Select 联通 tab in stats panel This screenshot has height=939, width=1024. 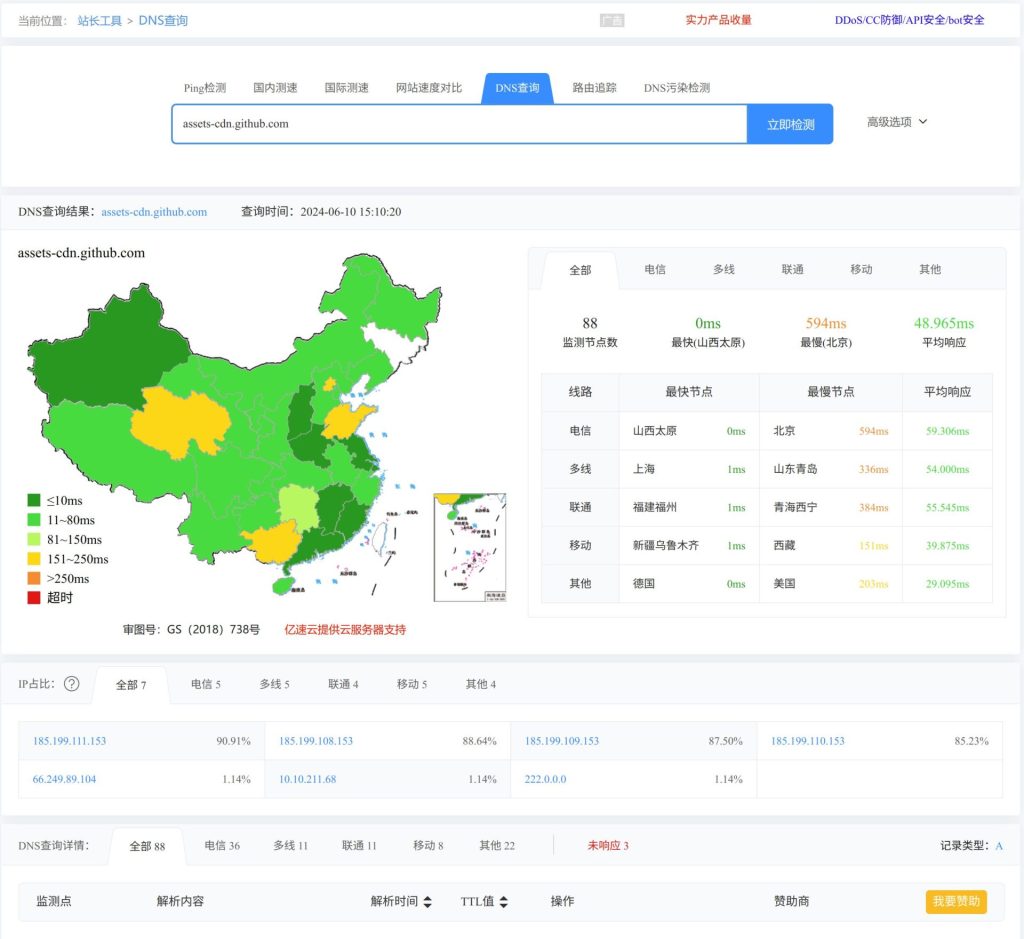pyautogui.click(x=792, y=269)
